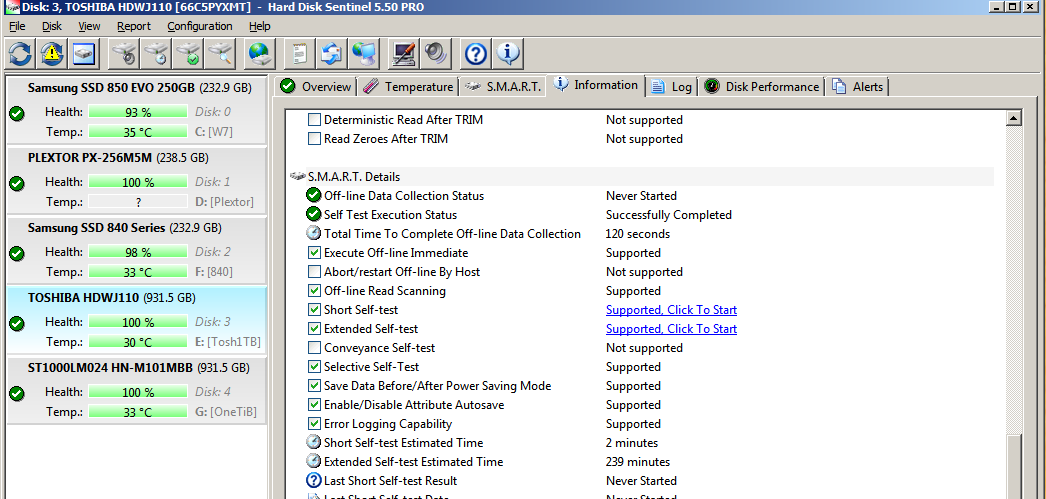Click the computer monitor with pen icon
The height and width of the screenshot is (499, 1046).
[x=404, y=53]
